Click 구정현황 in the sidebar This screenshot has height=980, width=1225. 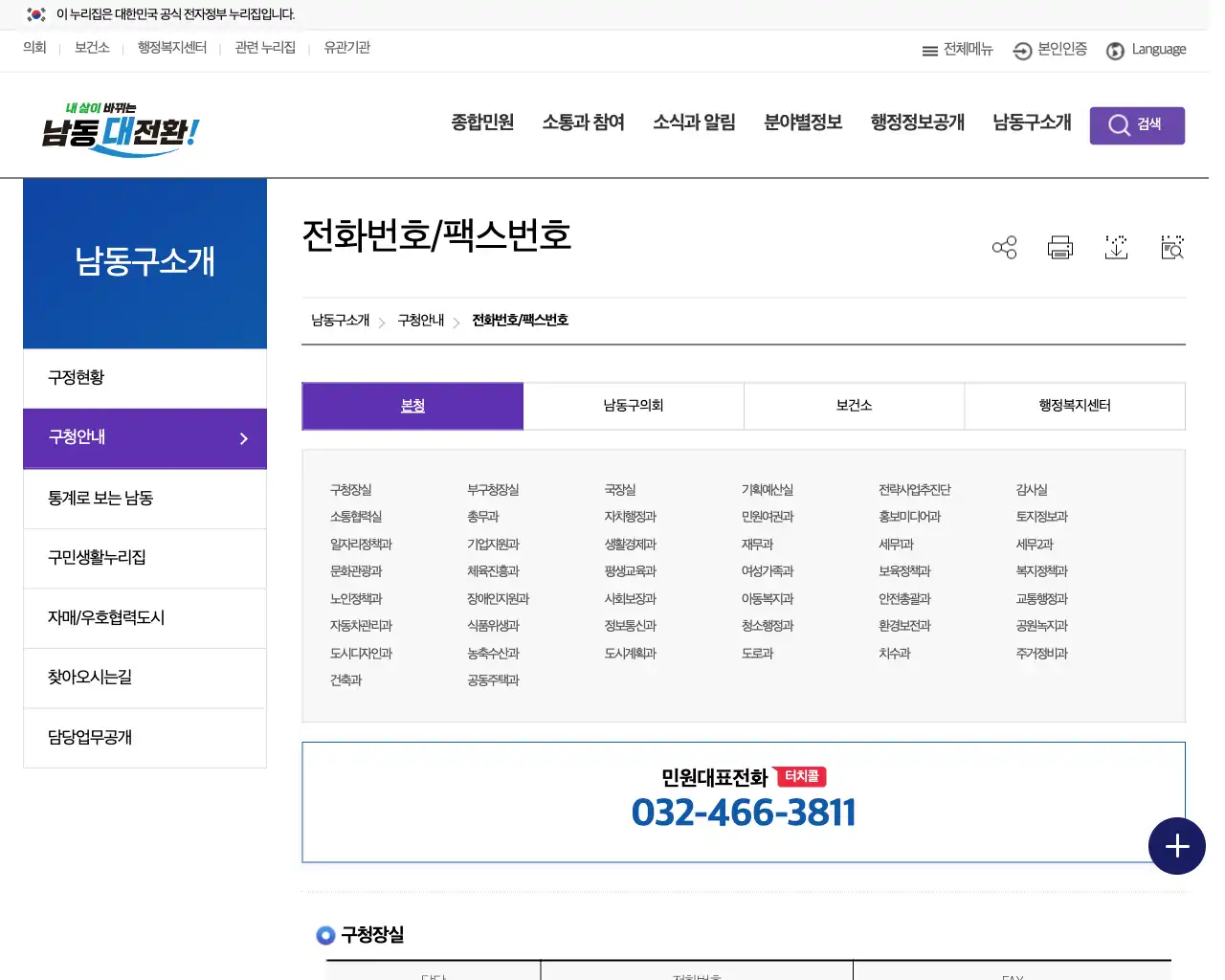145,378
